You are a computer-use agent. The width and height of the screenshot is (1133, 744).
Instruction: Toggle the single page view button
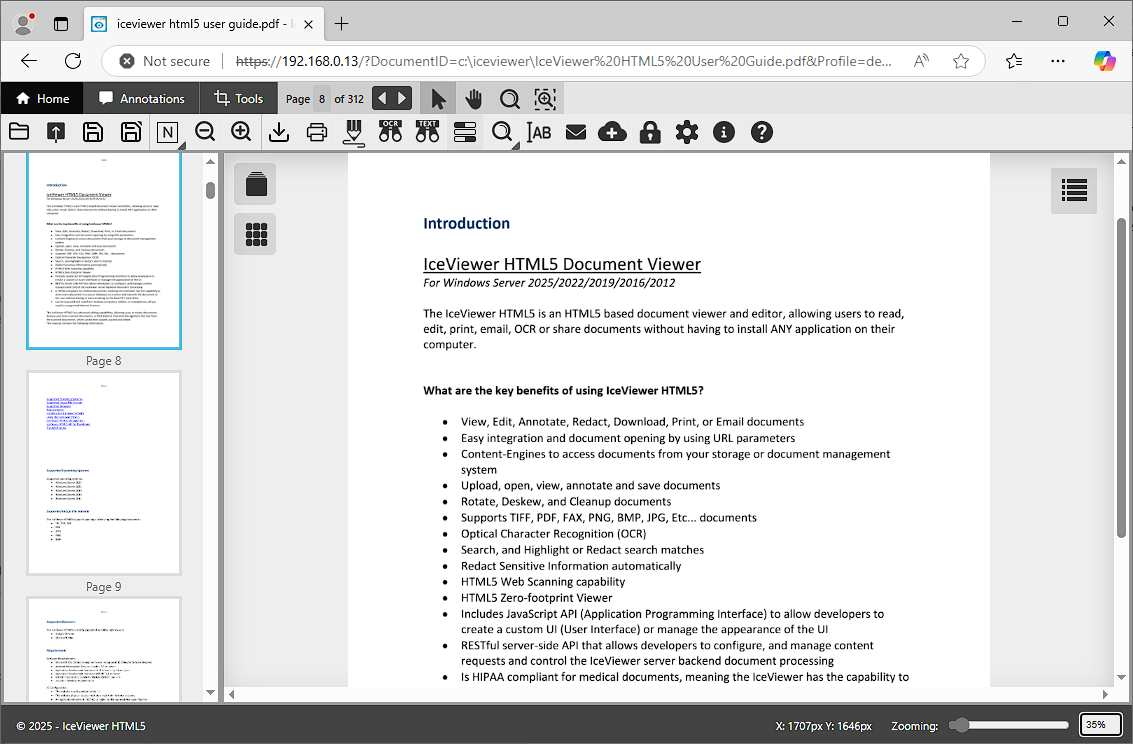pyautogui.click(x=255, y=184)
